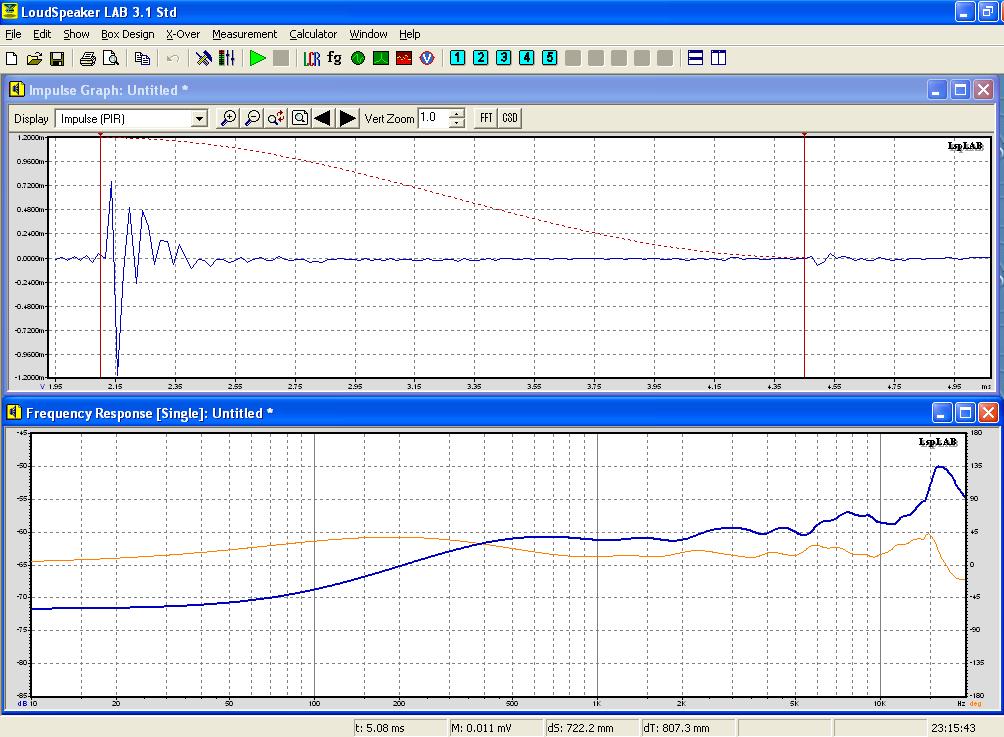Click the green square spectrum analyzer icon
The height and width of the screenshot is (737, 1004).
click(381, 58)
